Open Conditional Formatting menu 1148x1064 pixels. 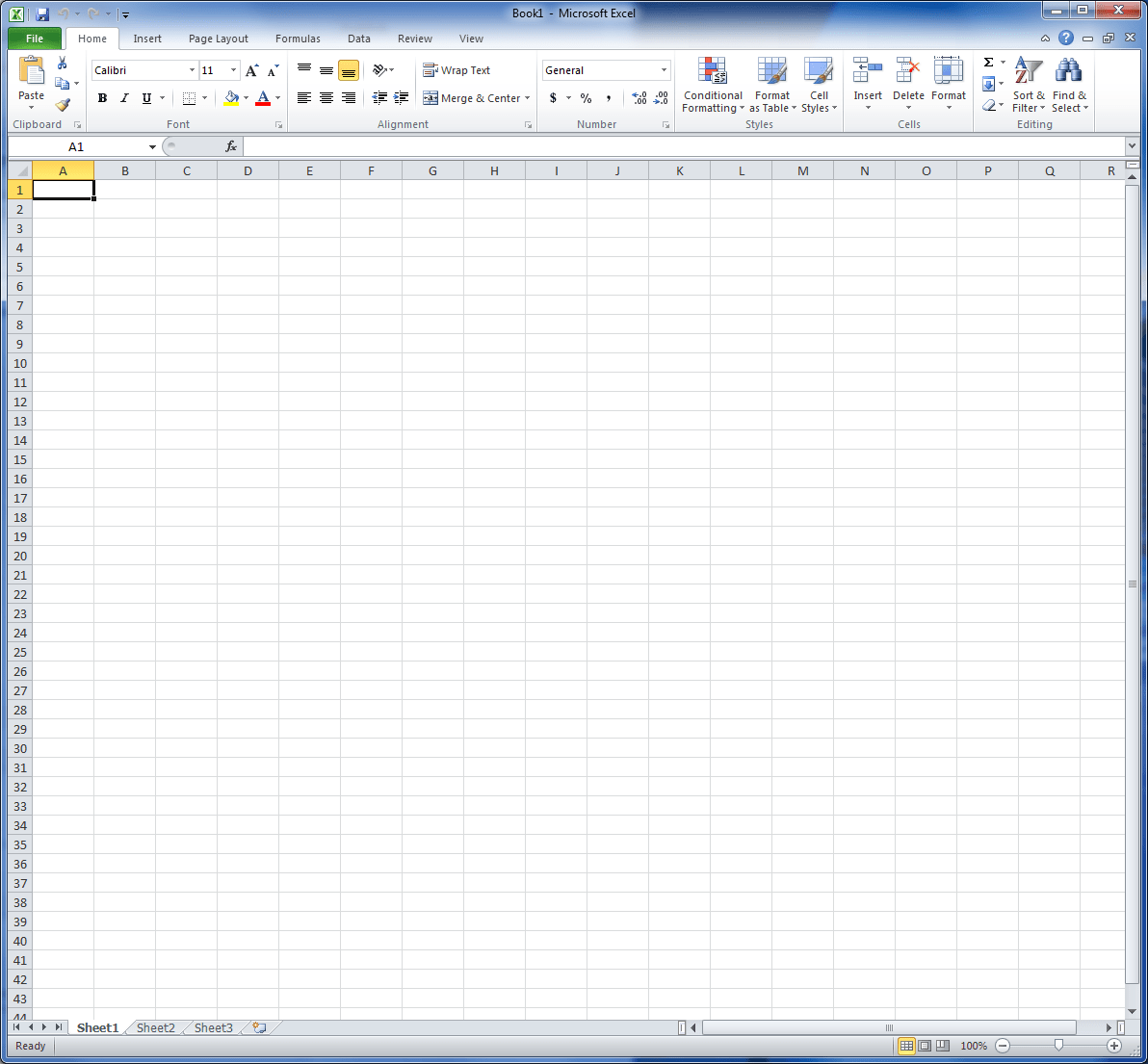tap(713, 86)
